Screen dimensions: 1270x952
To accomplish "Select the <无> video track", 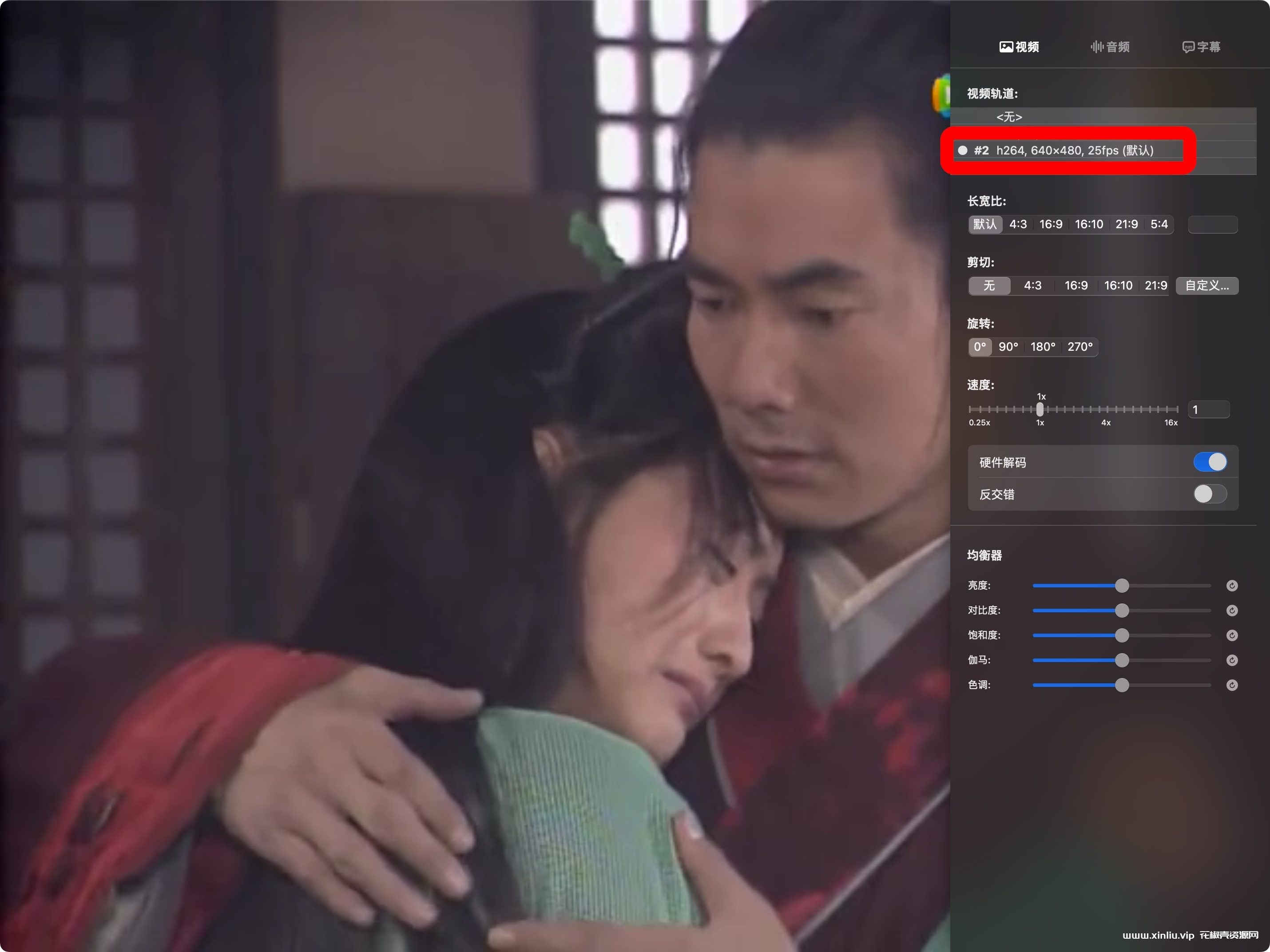I will (x=1103, y=117).
